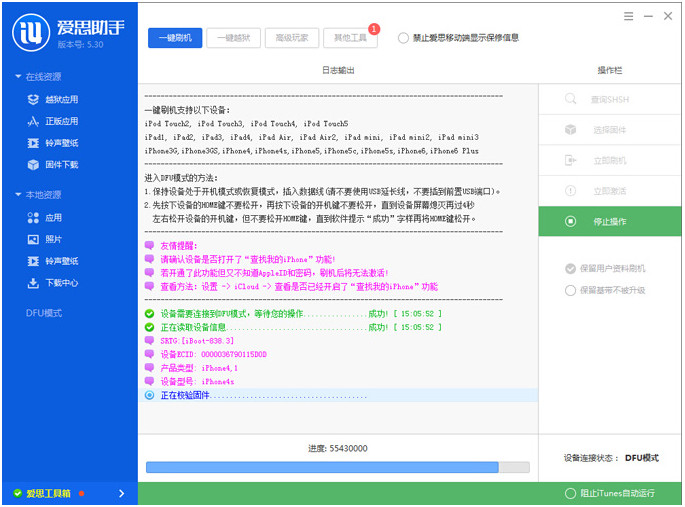The height and width of the screenshot is (507, 685).
Task: Switch to the 高级玩家 tab
Action: (x=292, y=38)
